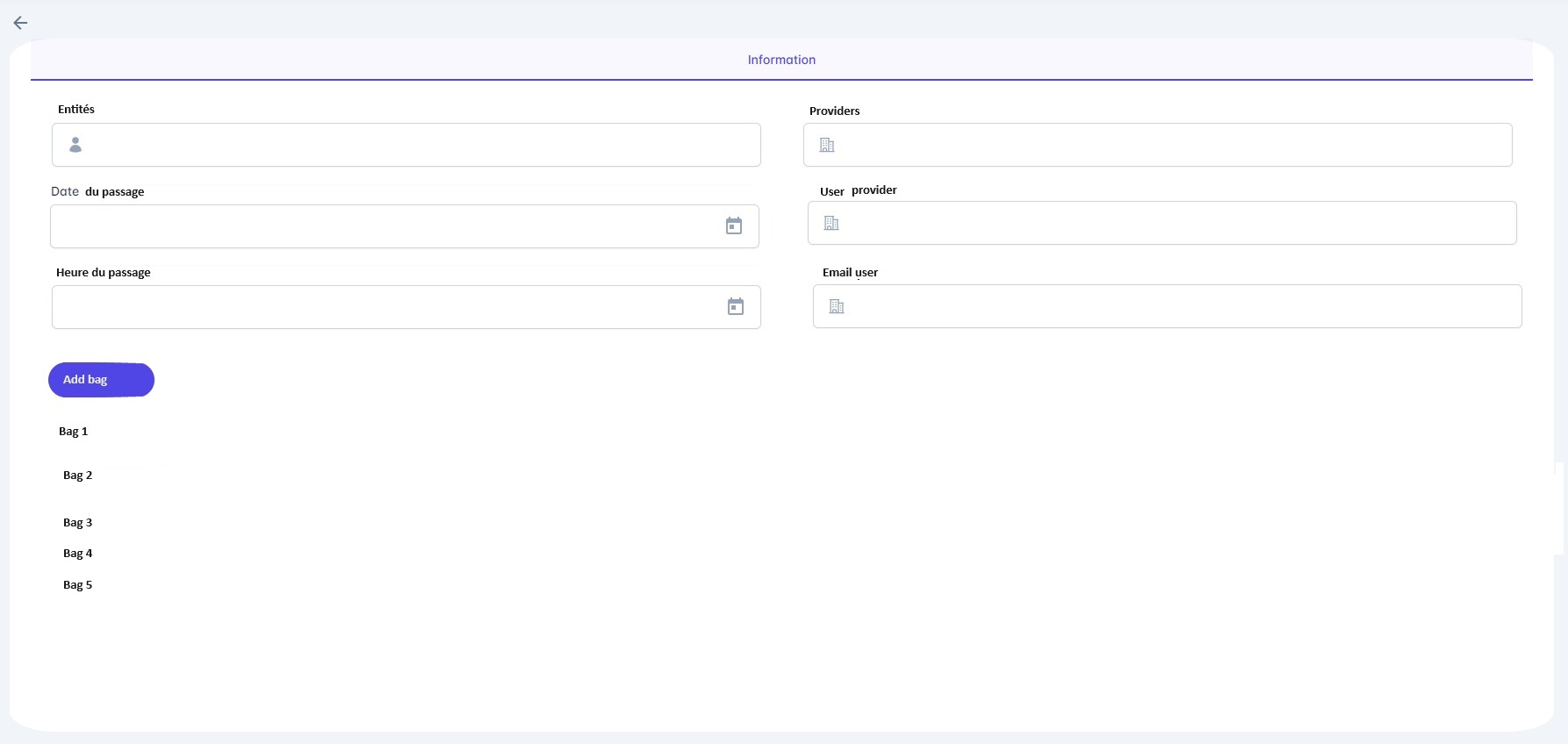Open the Heure du passage calendar icon
Screen dimensions: 1568x744
(736, 307)
